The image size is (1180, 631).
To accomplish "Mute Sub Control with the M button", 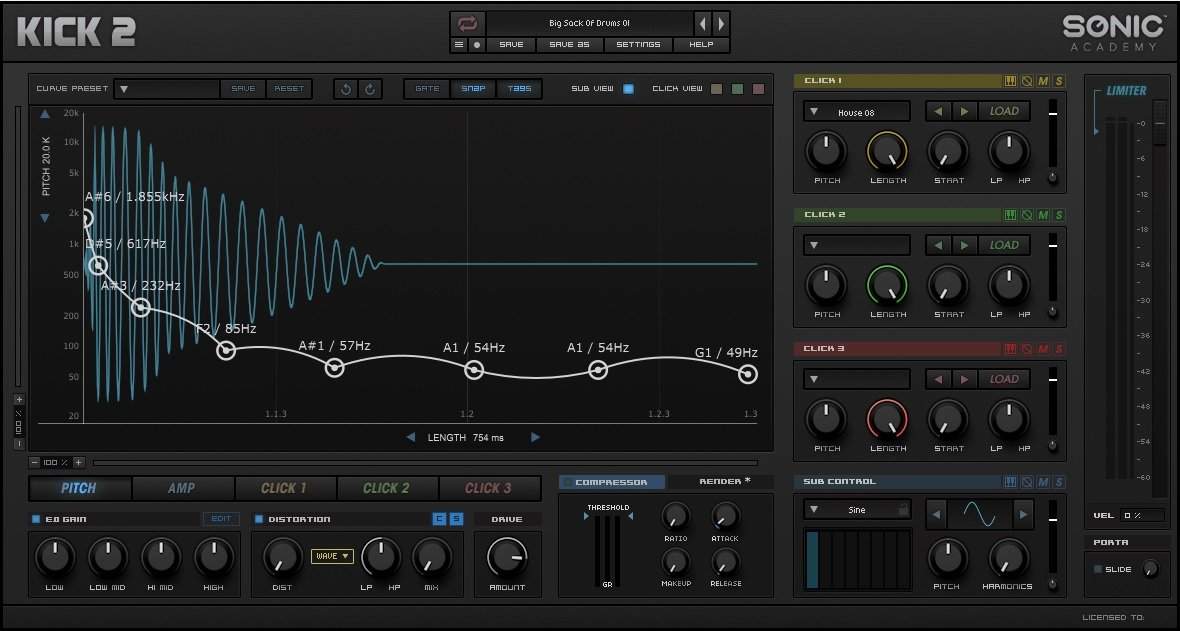I will (x=1043, y=482).
